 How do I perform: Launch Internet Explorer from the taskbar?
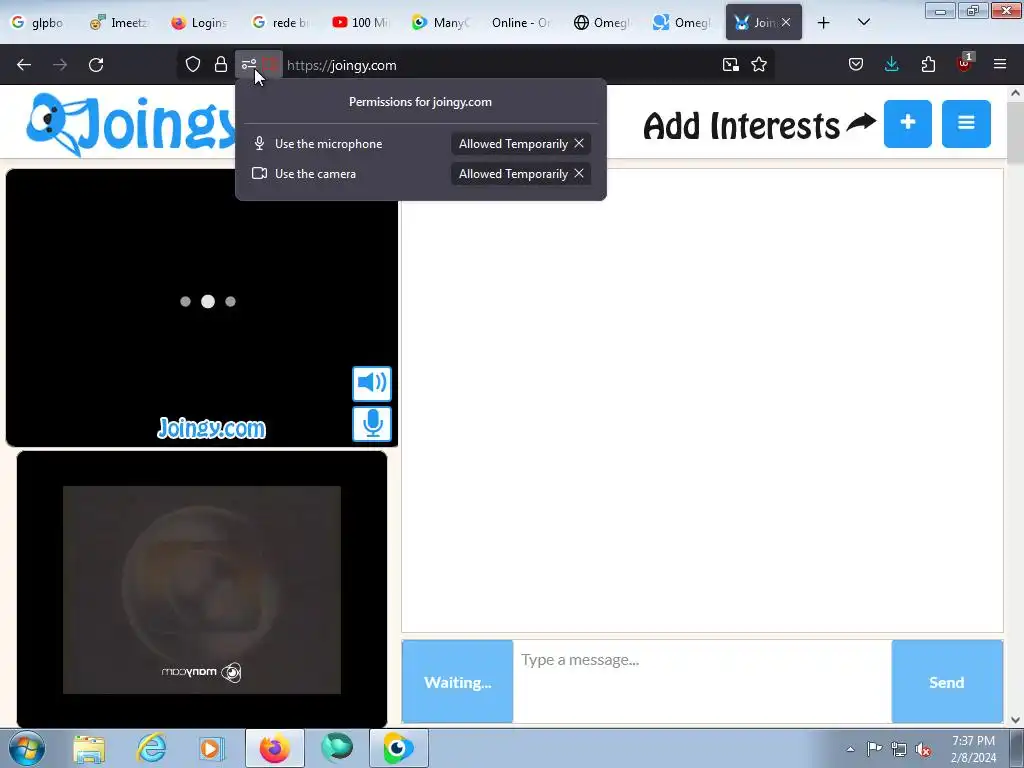152,748
